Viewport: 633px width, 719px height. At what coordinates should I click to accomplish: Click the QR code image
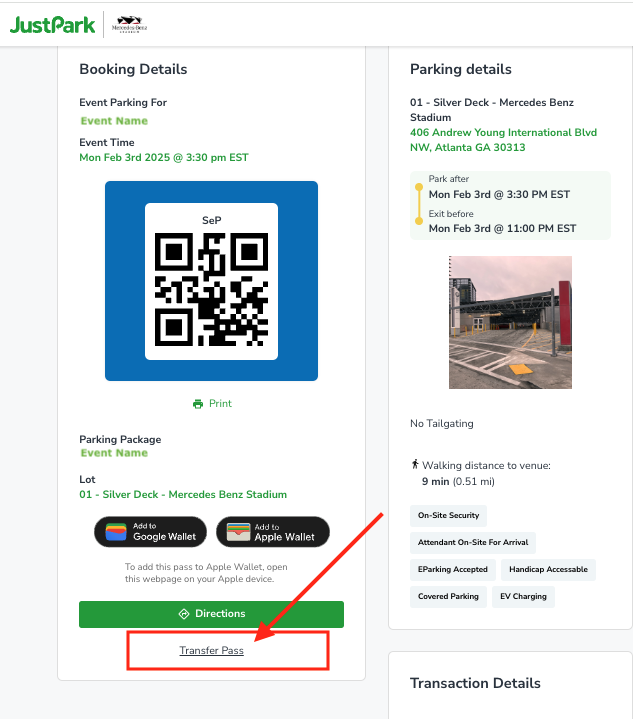coord(211,289)
